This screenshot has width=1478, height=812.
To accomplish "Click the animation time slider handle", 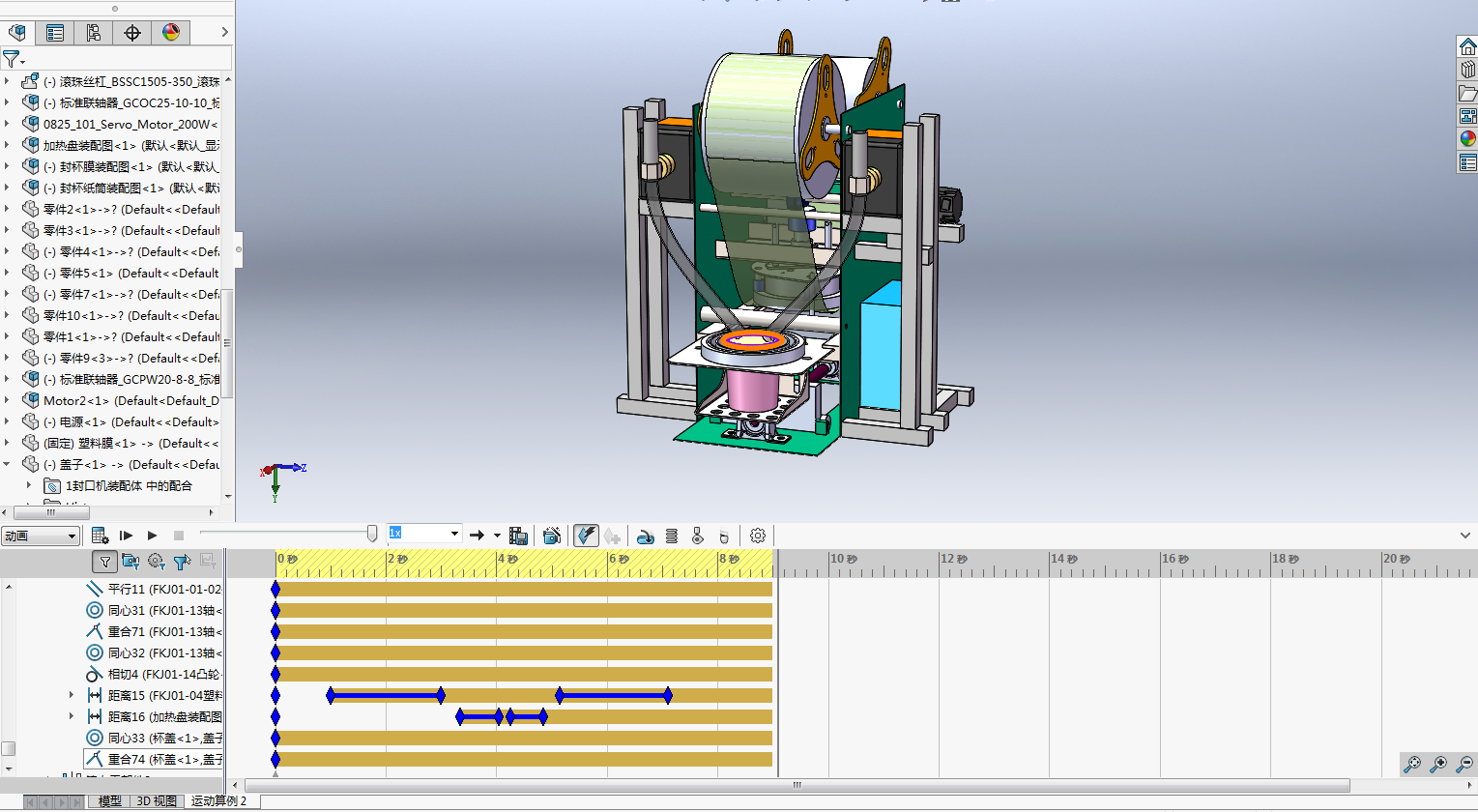I will pos(372,534).
